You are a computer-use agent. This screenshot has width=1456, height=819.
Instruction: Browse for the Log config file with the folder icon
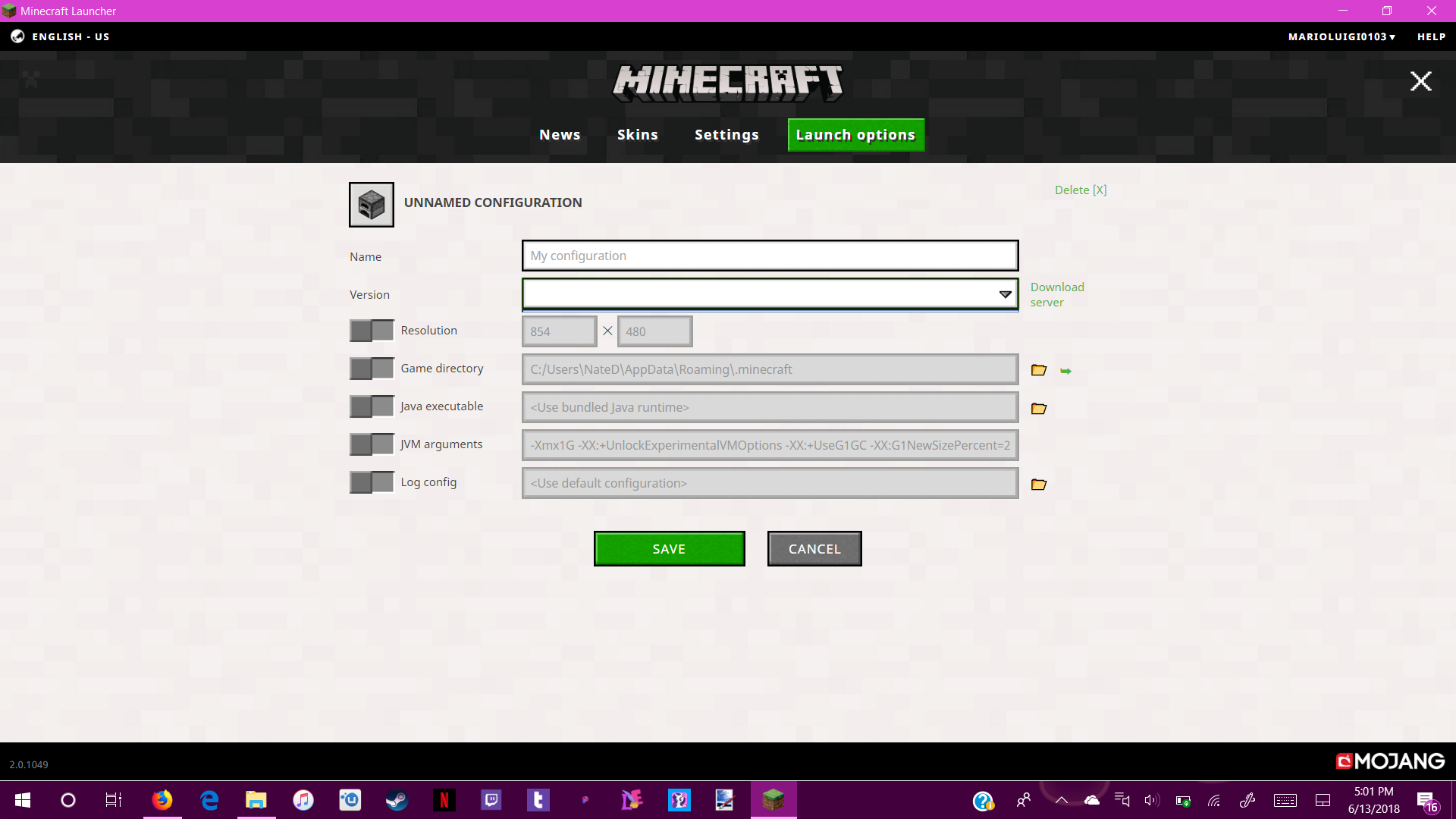[1039, 484]
